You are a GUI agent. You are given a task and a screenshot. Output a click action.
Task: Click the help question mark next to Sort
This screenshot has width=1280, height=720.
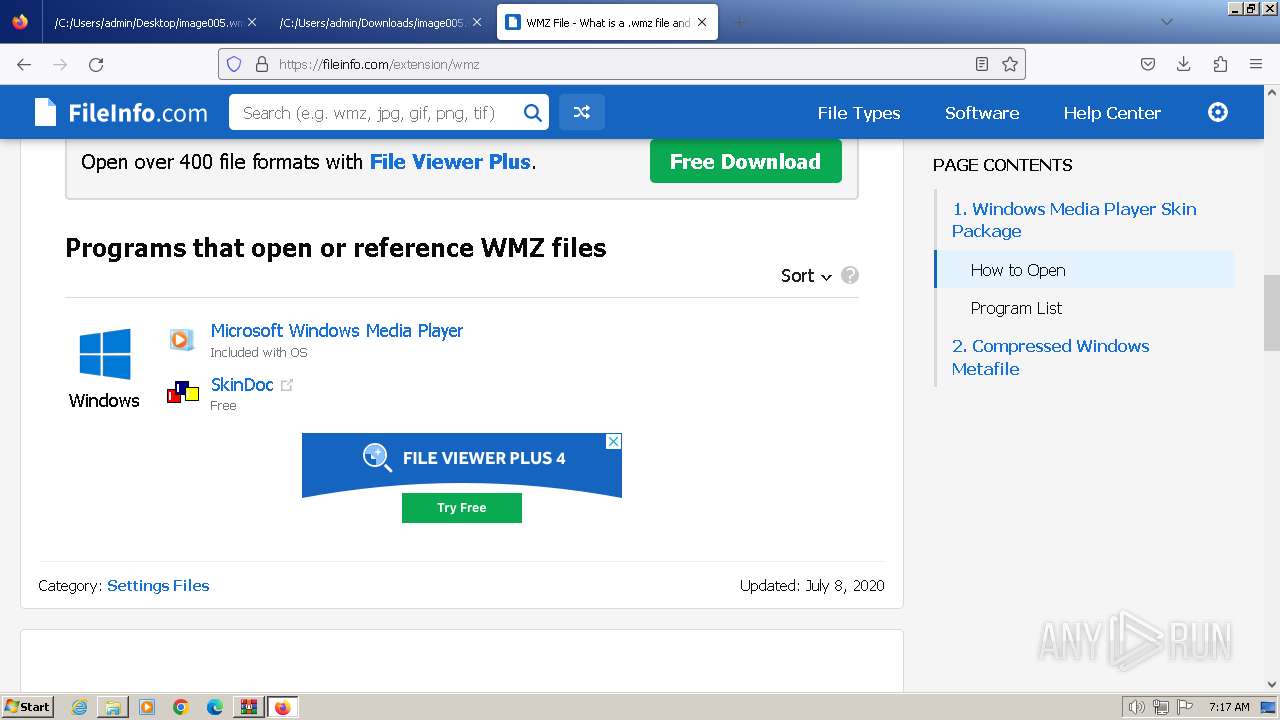(850, 275)
